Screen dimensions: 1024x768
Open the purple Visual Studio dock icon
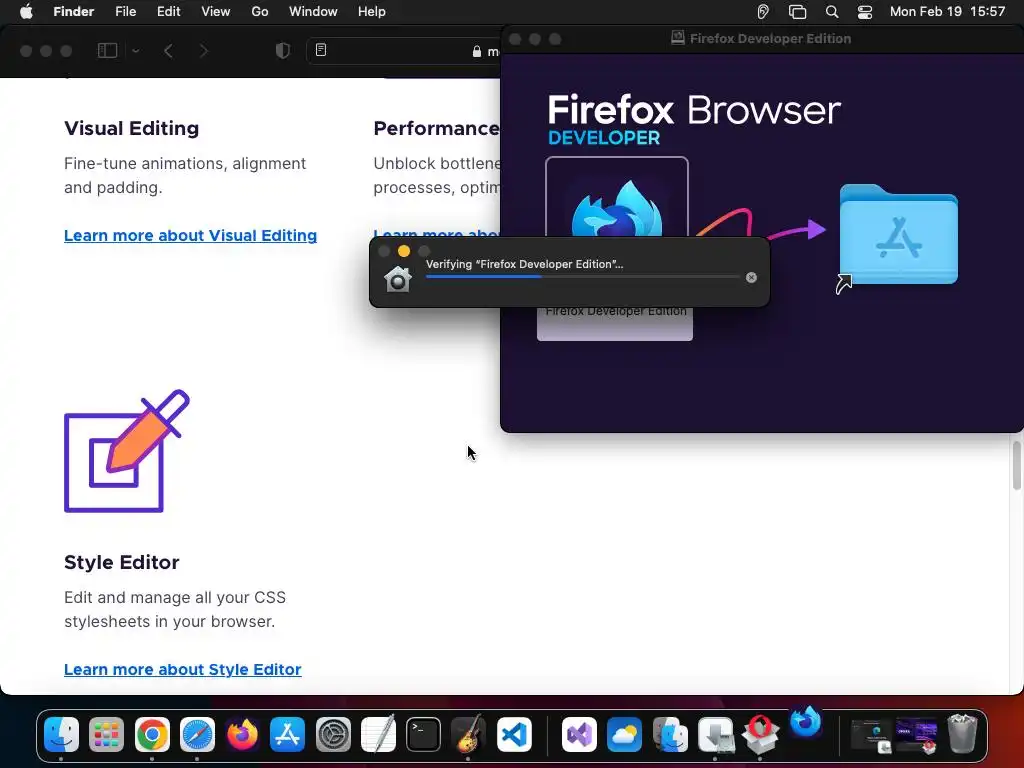tap(579, 735)
